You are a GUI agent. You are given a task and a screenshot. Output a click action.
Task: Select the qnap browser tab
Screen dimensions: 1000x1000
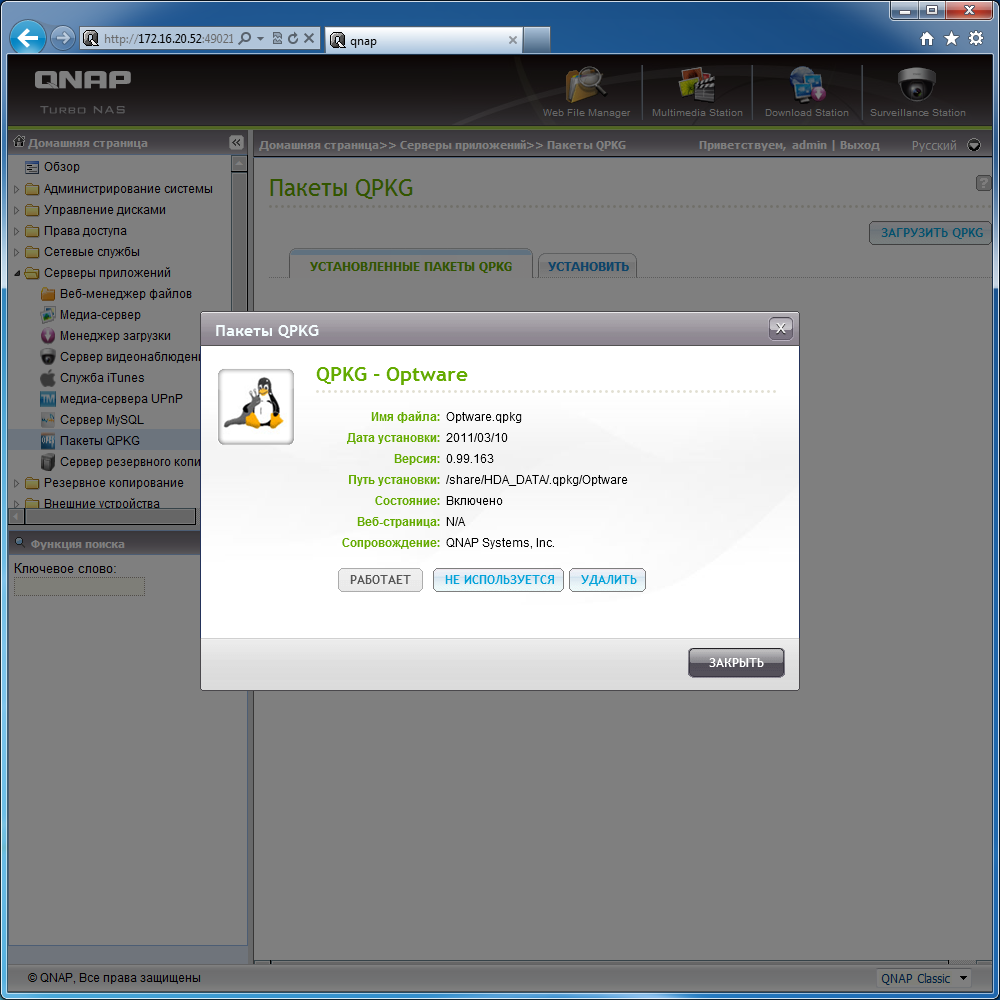pyautogui.click(x=423, y=40)
